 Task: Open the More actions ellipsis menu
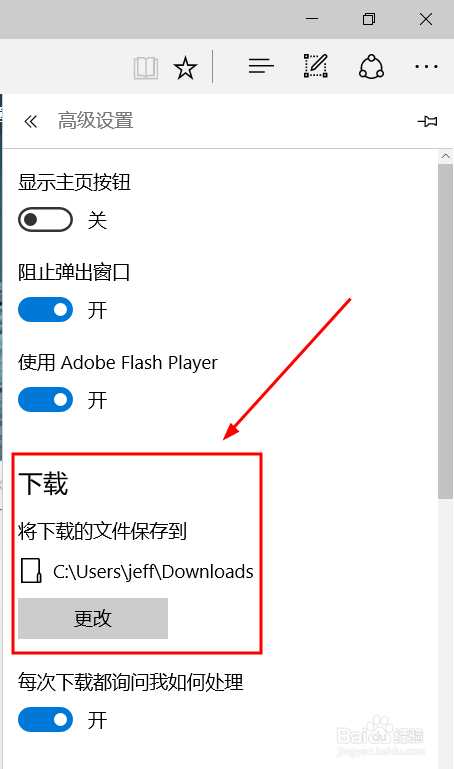tap(426, 66)
